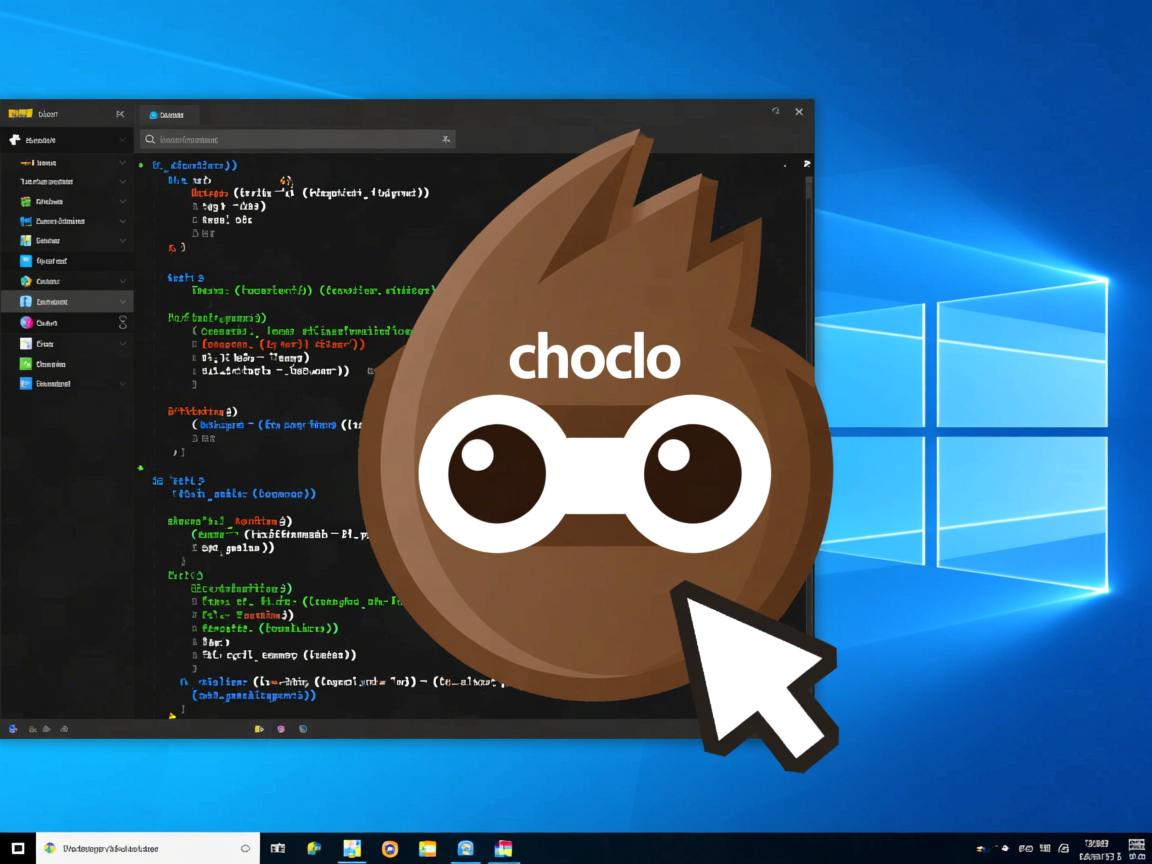Click the refresh icon in the top-right corner
1152x864 pixels.
776,113
